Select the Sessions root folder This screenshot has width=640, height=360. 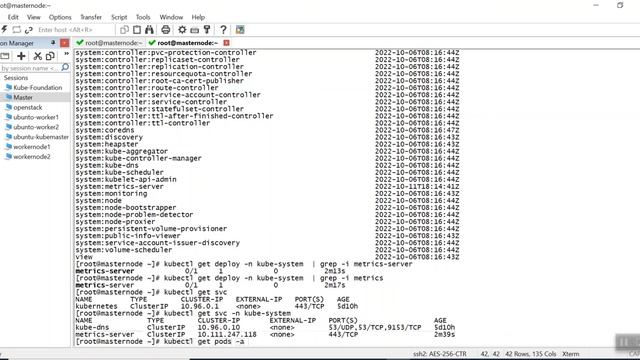coord(16,78)
